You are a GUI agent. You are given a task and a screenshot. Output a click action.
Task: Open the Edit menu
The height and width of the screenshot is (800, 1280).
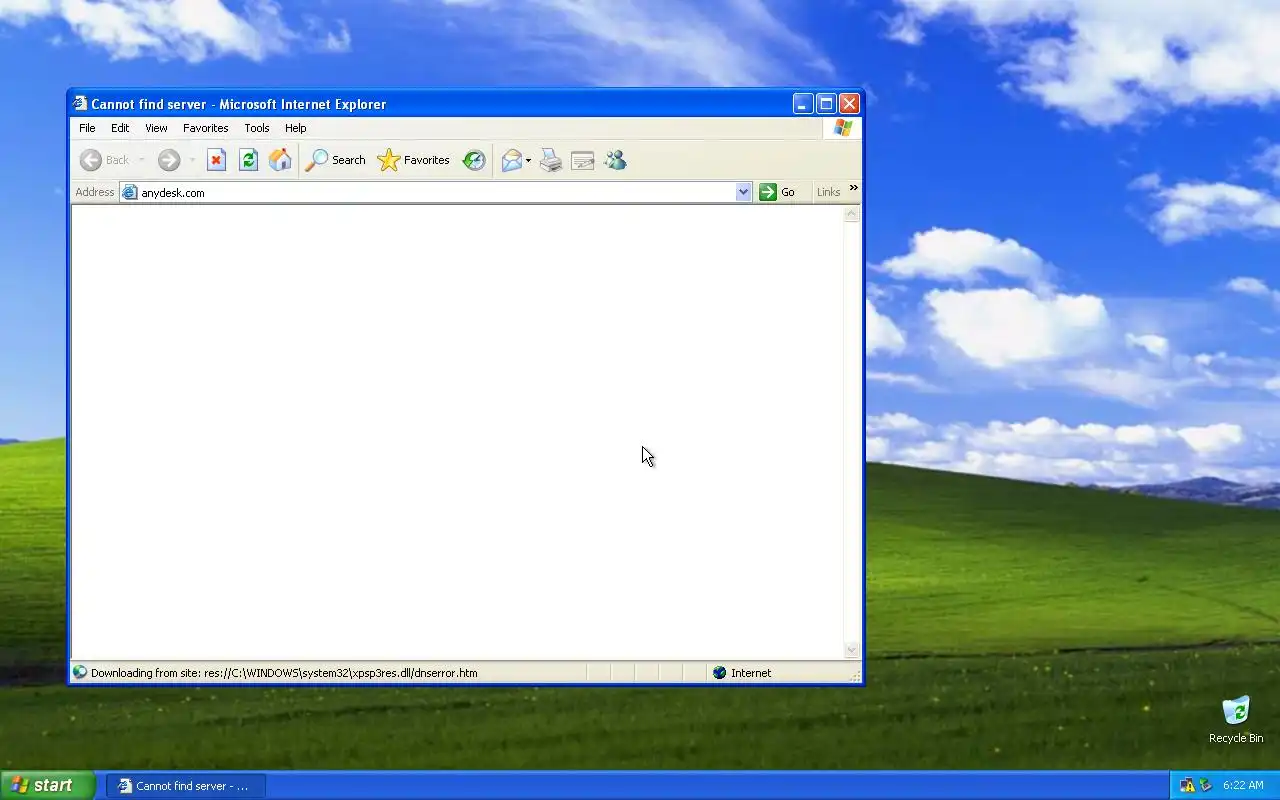tap(120, 128)
